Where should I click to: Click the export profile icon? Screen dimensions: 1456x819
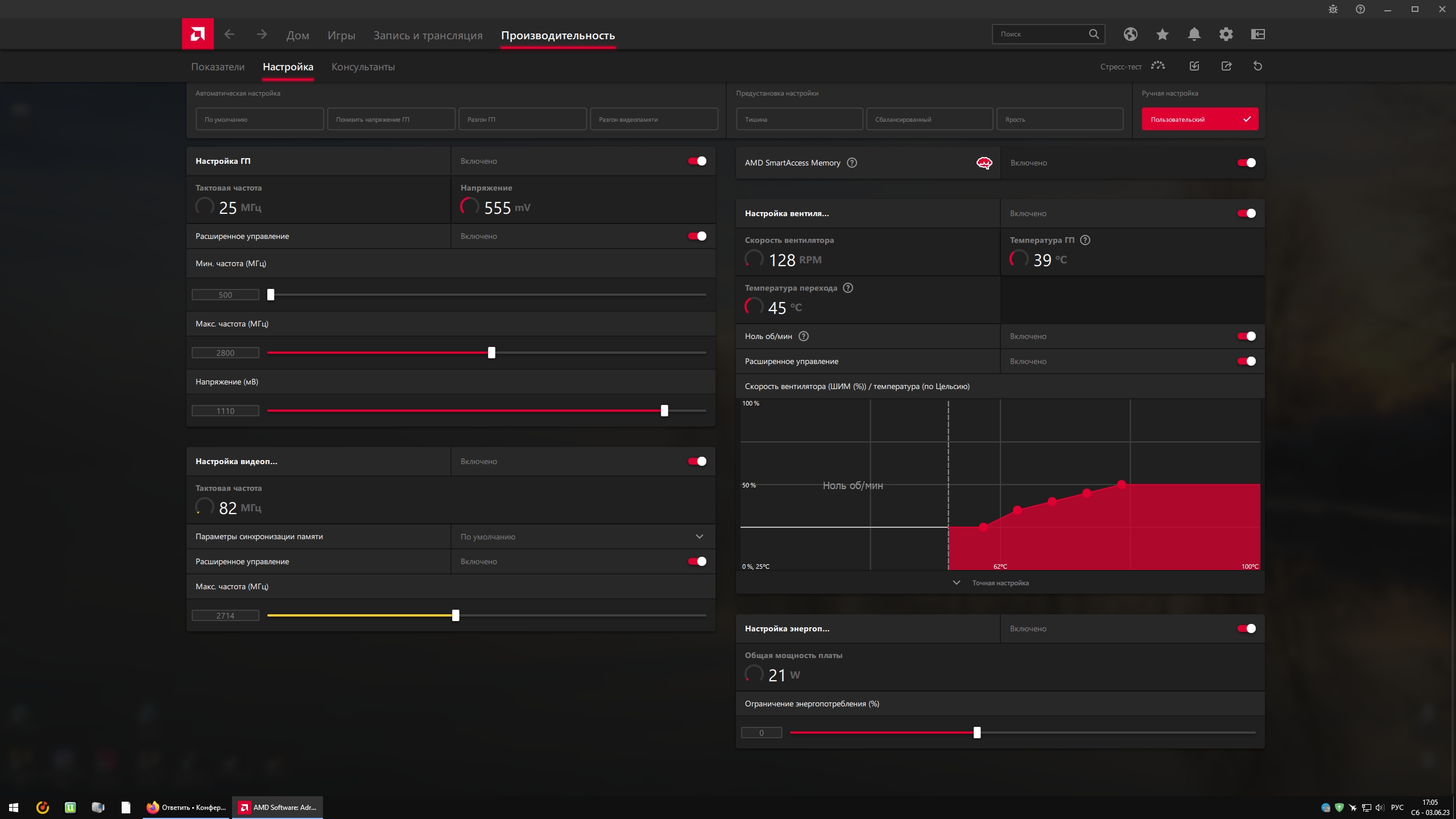pos(1226,66)
